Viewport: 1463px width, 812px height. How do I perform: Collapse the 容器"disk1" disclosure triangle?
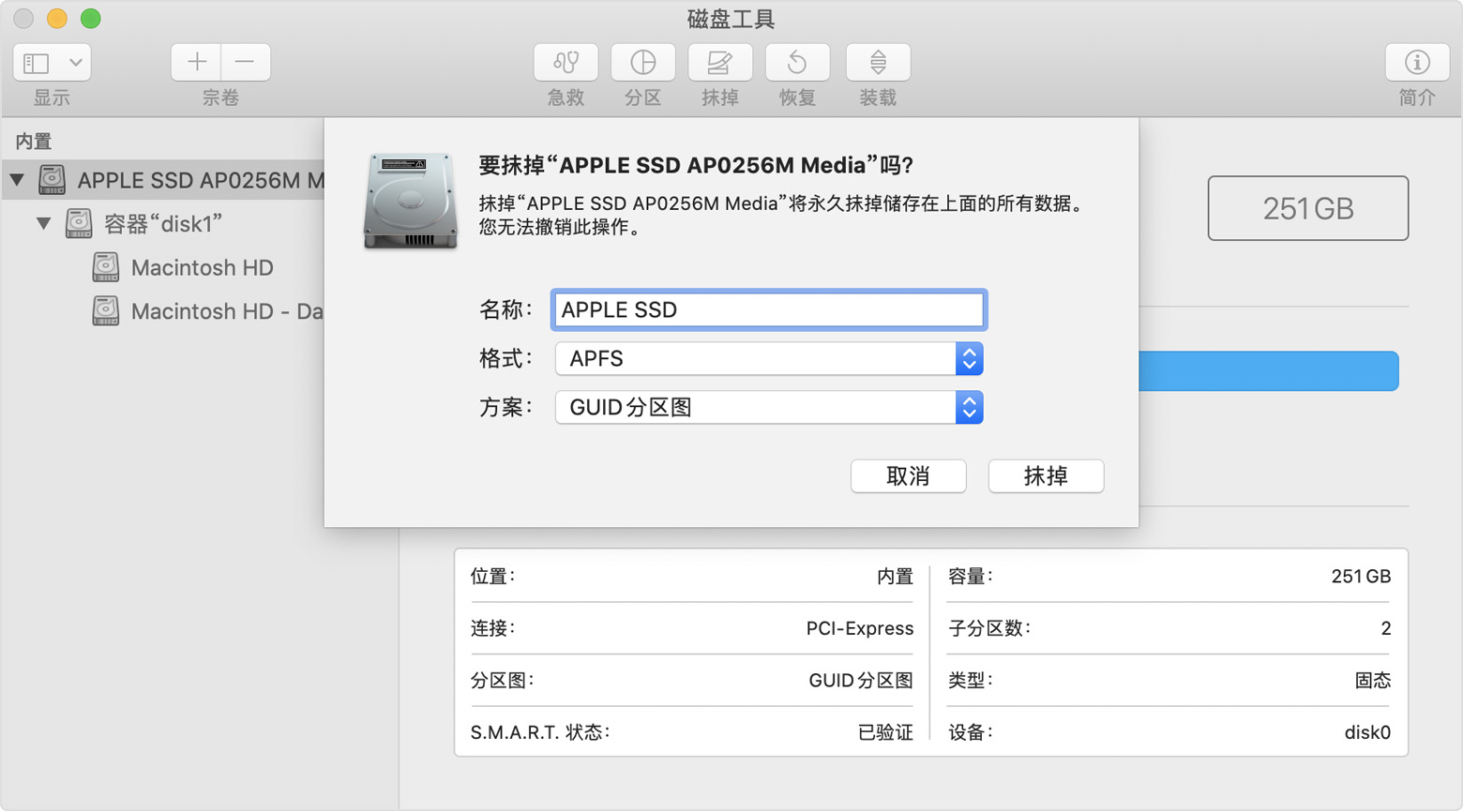[42, 223]
